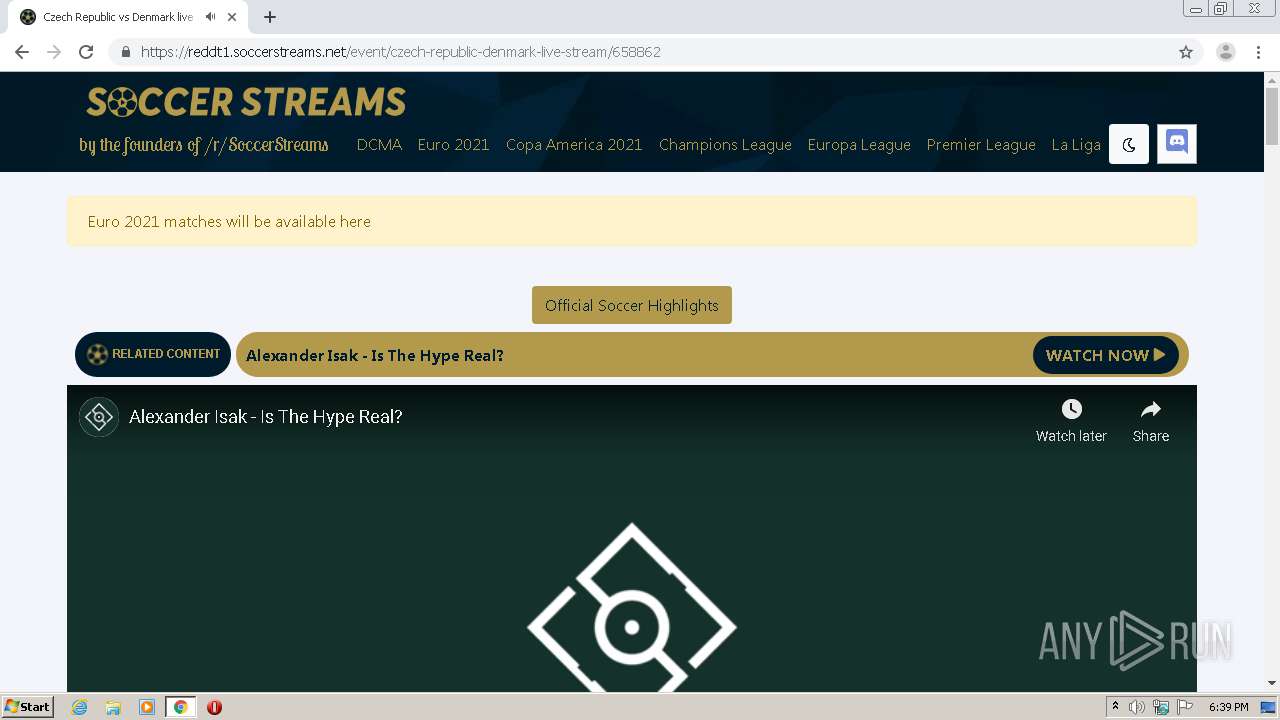Image resolution: width=1280 pixels, height=720 pixels.
Task: Click the Euro 2021 matches notice banner
Action: pyautogui.click(x=632, y=221)
